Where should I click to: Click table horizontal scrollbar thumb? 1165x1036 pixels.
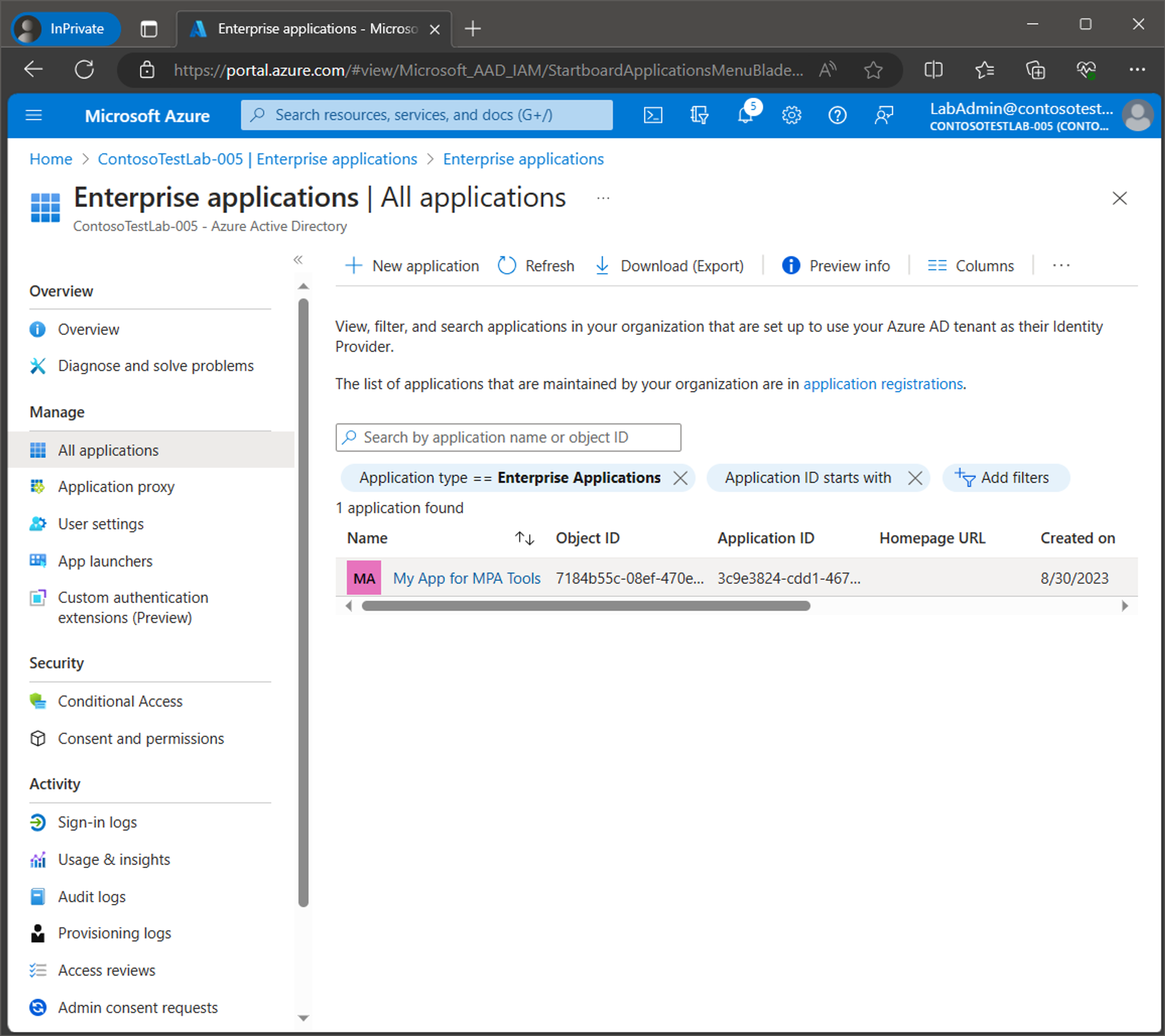click(585, 606)
